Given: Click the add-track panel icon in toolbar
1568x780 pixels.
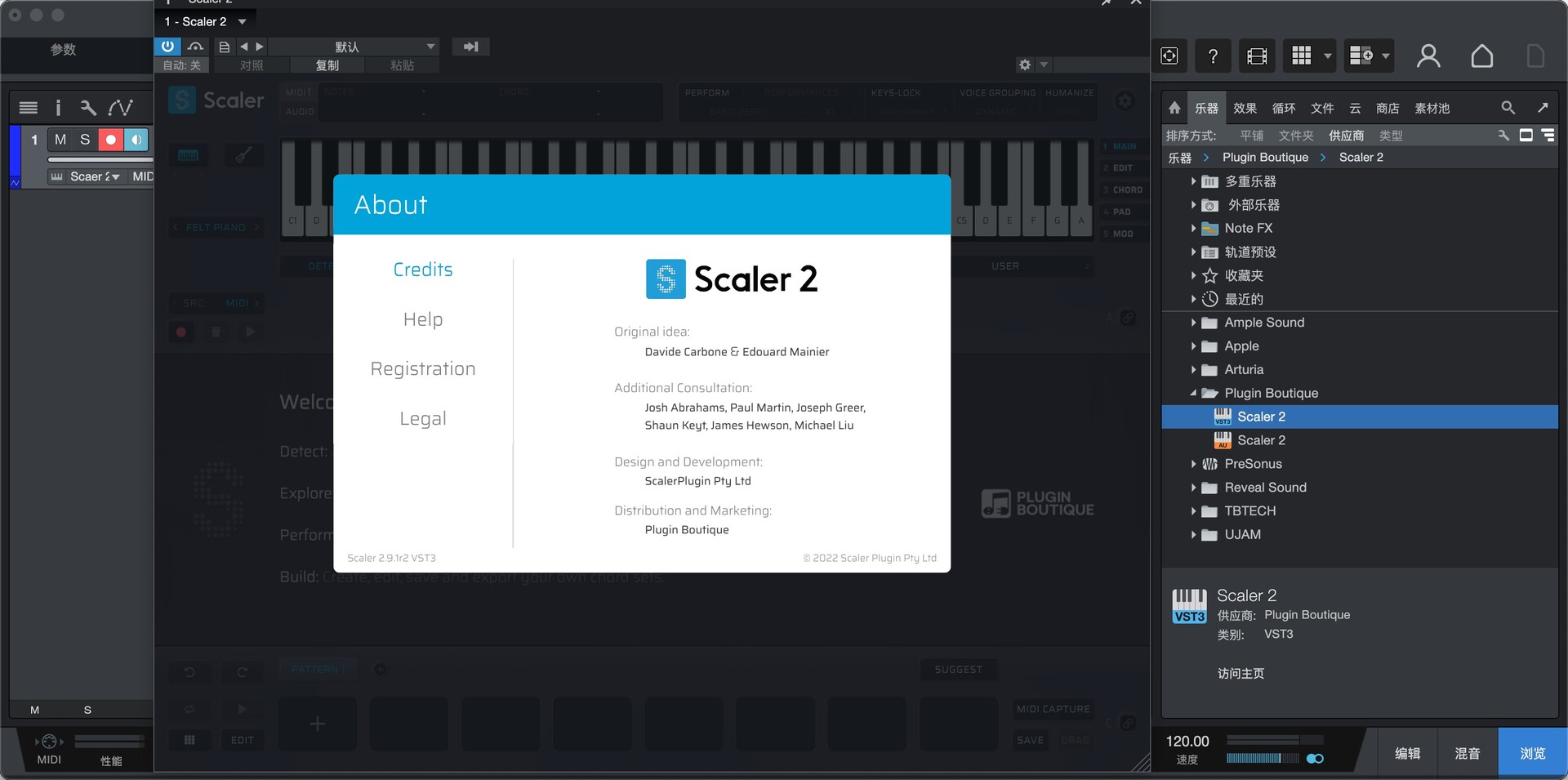Looking at the screenshot, I should click(1361, 56).
